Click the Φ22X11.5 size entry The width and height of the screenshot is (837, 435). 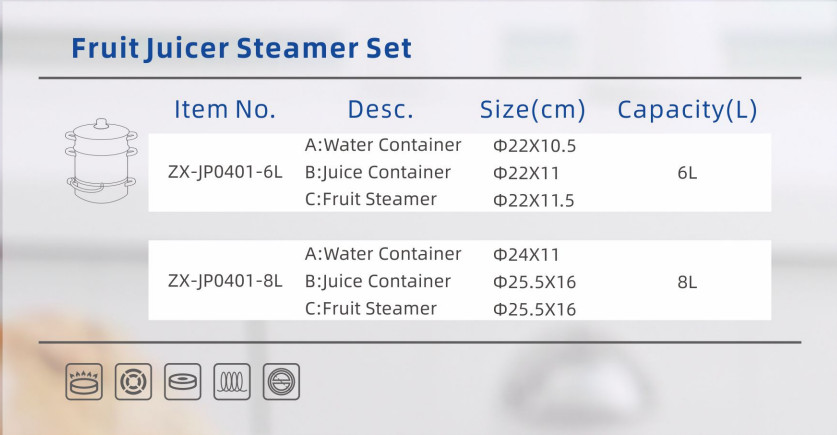[533, 200]
